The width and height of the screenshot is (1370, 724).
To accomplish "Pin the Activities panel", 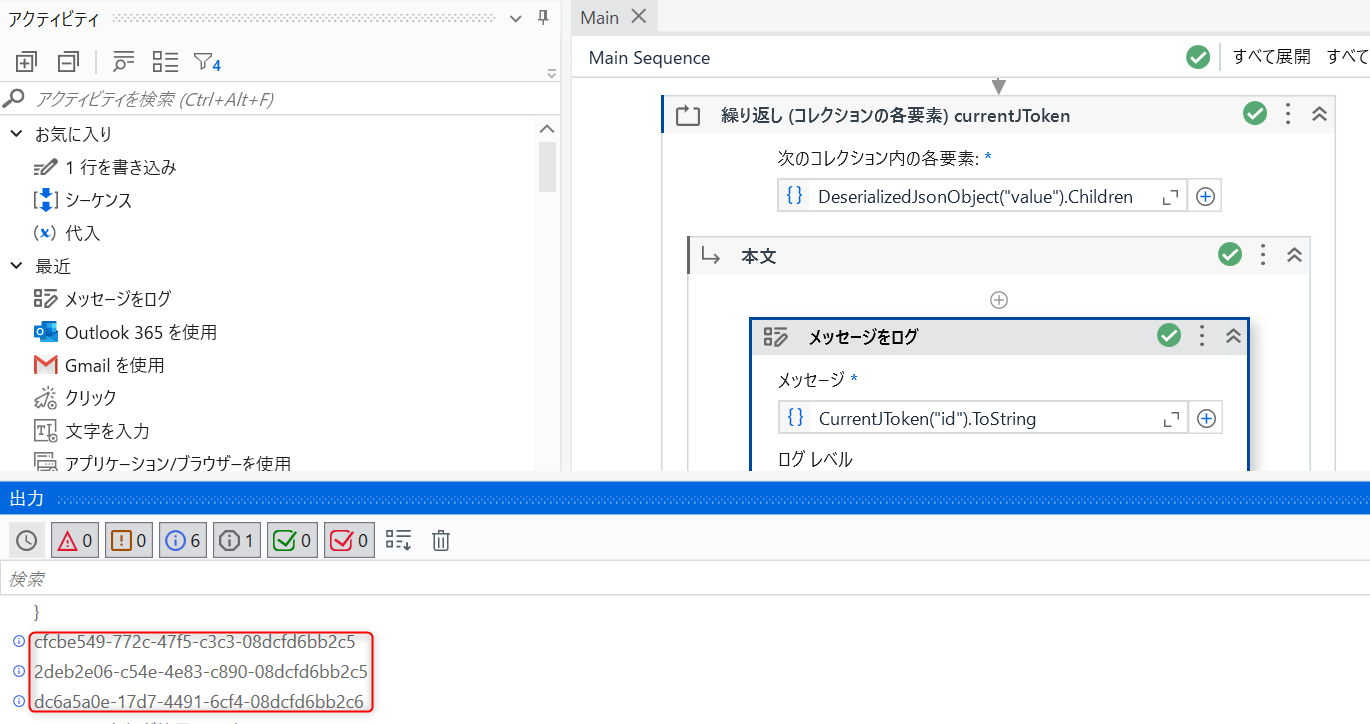I will tap(543, 18).
